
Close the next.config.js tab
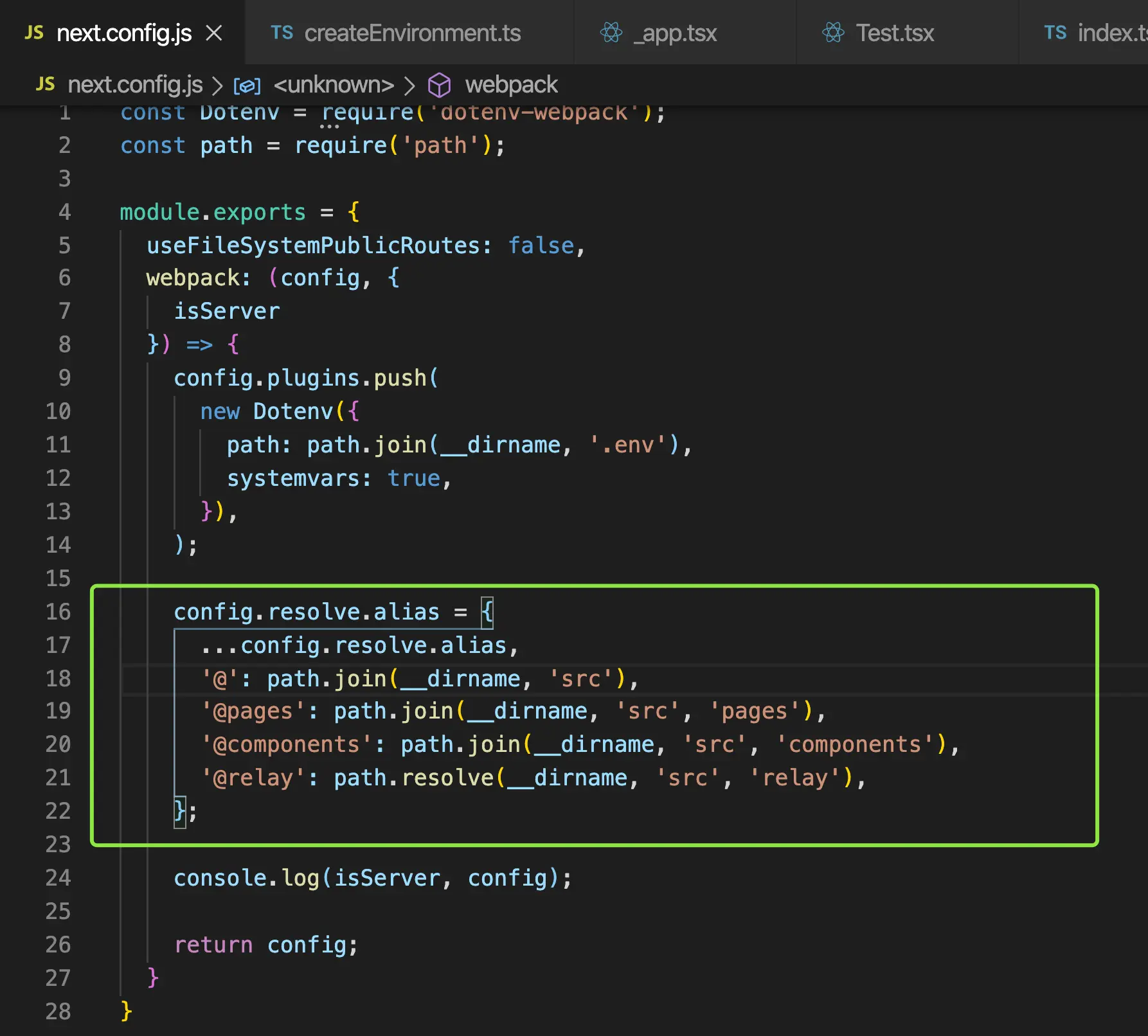pyautogui.click(x=214, y=33)
